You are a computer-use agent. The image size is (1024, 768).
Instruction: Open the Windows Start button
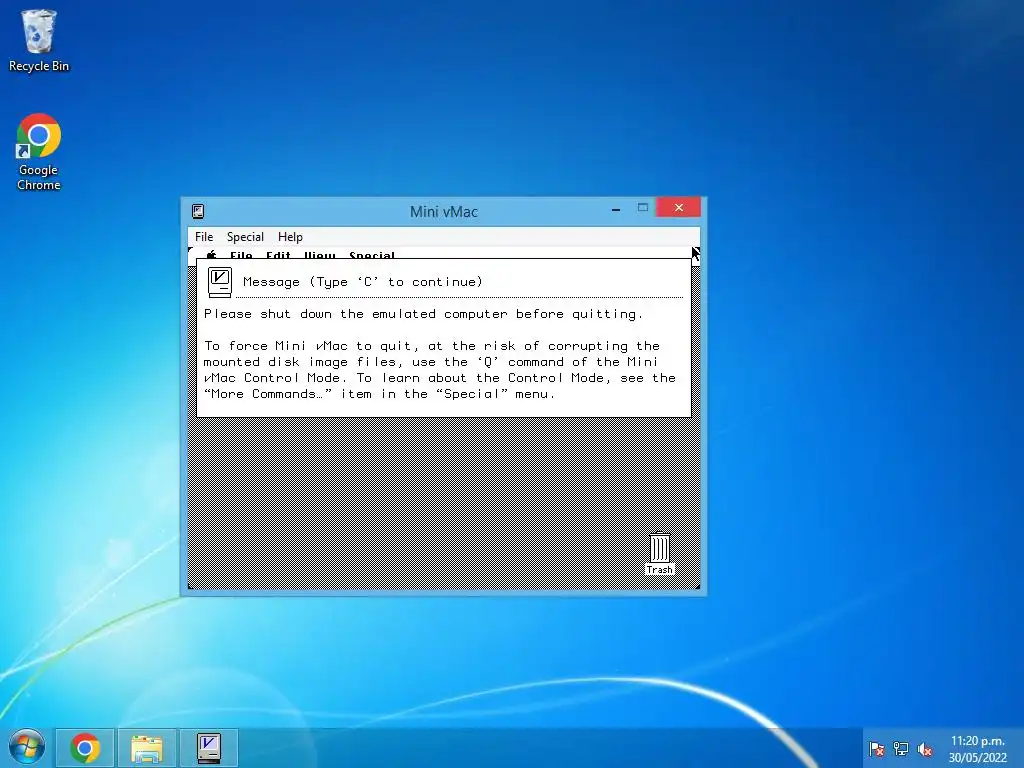point(27,747)
